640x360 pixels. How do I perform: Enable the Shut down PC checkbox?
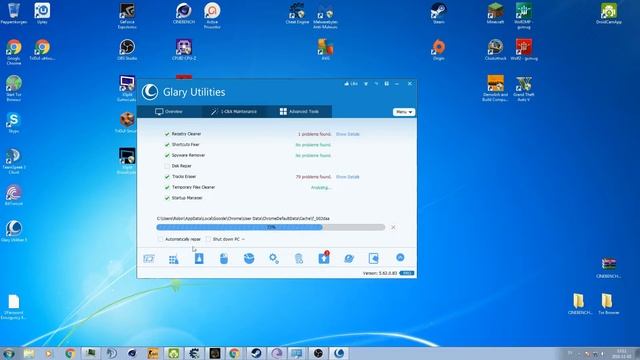(208, 239)
